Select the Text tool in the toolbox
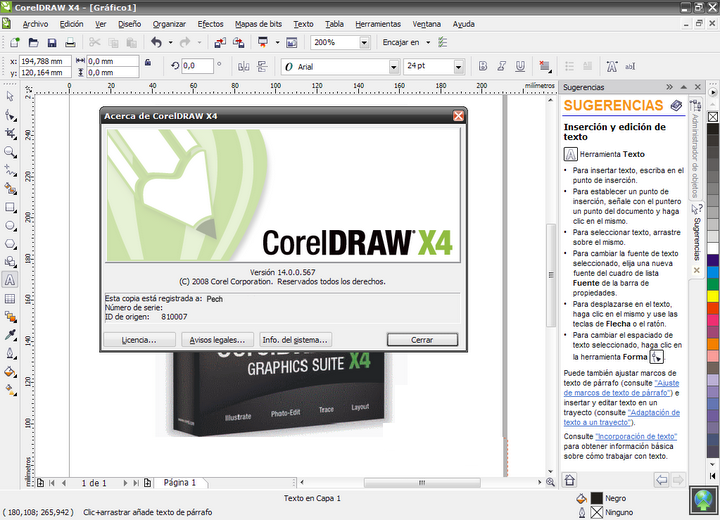 pyautogui.click(x=10, y=280)
